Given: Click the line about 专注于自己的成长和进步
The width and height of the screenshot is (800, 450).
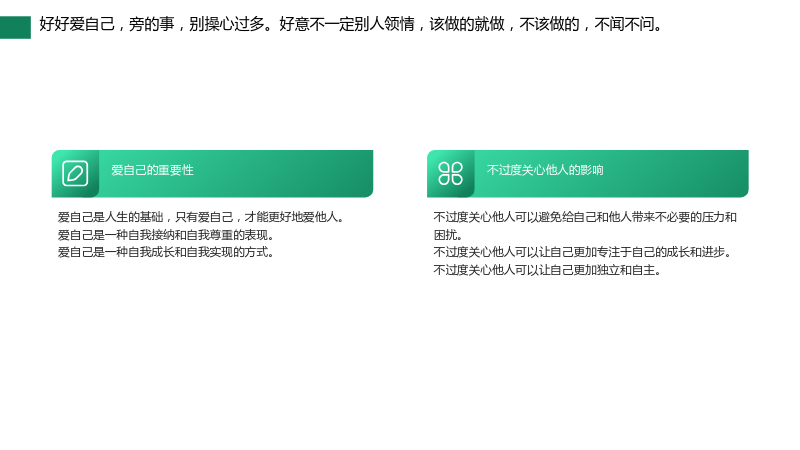Looking at the screenshot, I should point(583,253).
